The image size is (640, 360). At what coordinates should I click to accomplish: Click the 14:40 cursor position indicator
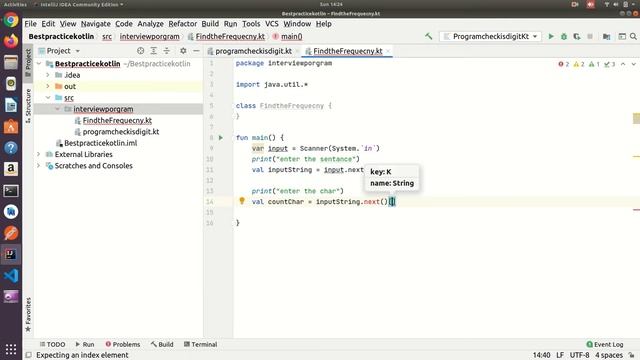[x=541, y=355]
